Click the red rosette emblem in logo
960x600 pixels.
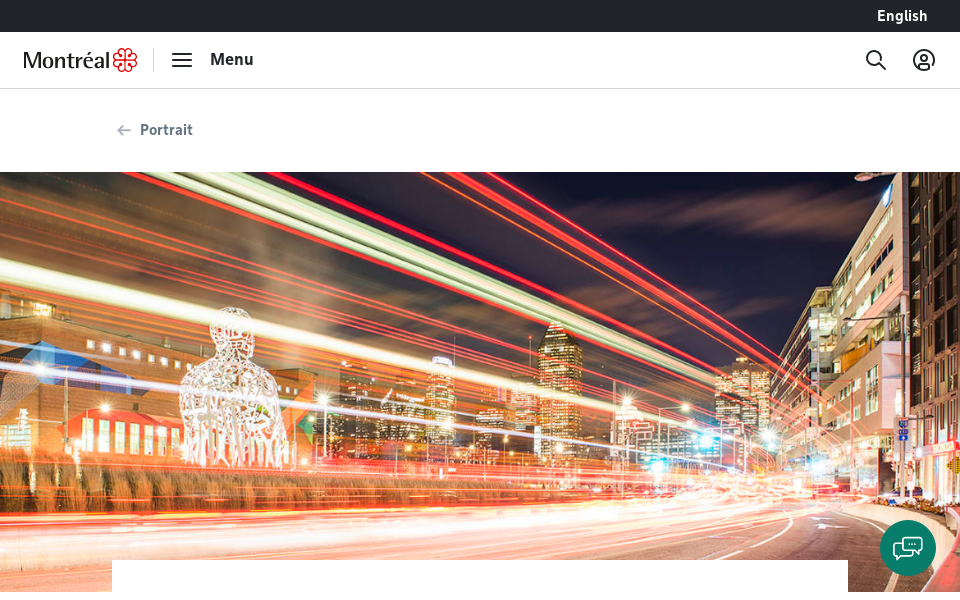click(x=125, y=60)
